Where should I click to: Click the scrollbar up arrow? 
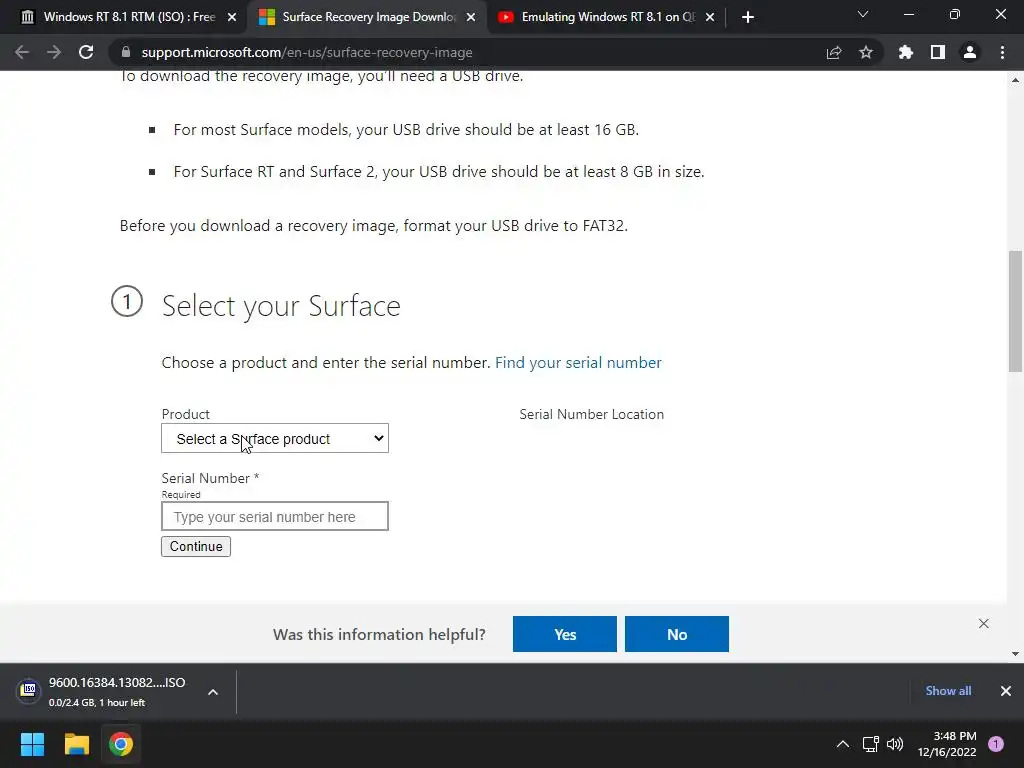pyautogui.click(x=1015, y=80)
